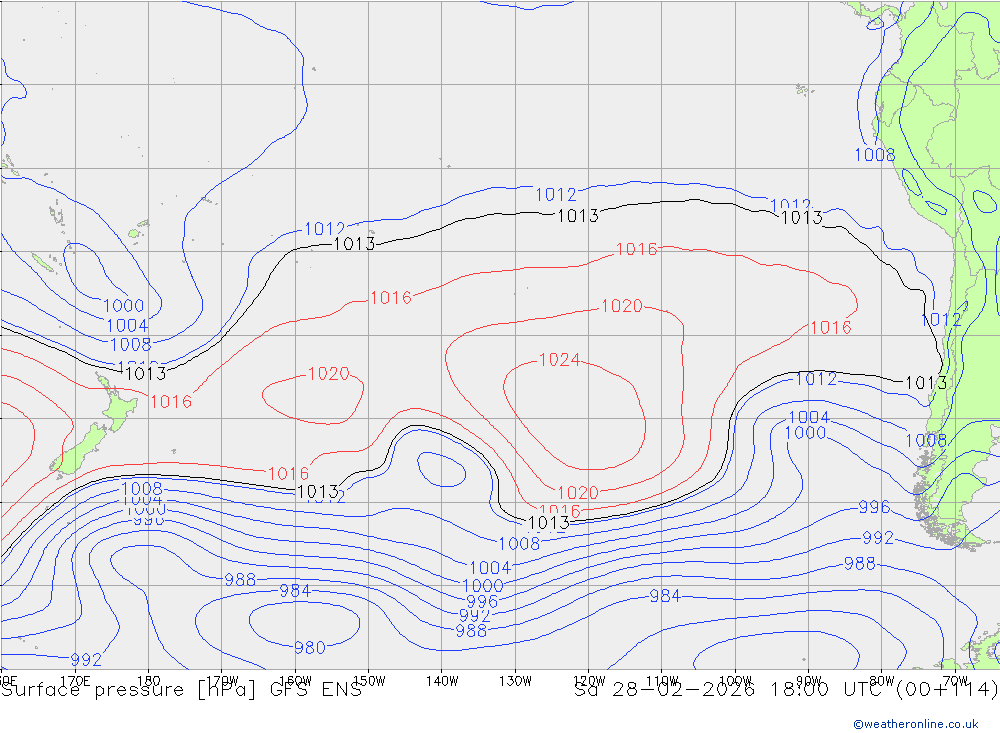
Task: Click the 980 low pressure label
Action: 310,648
